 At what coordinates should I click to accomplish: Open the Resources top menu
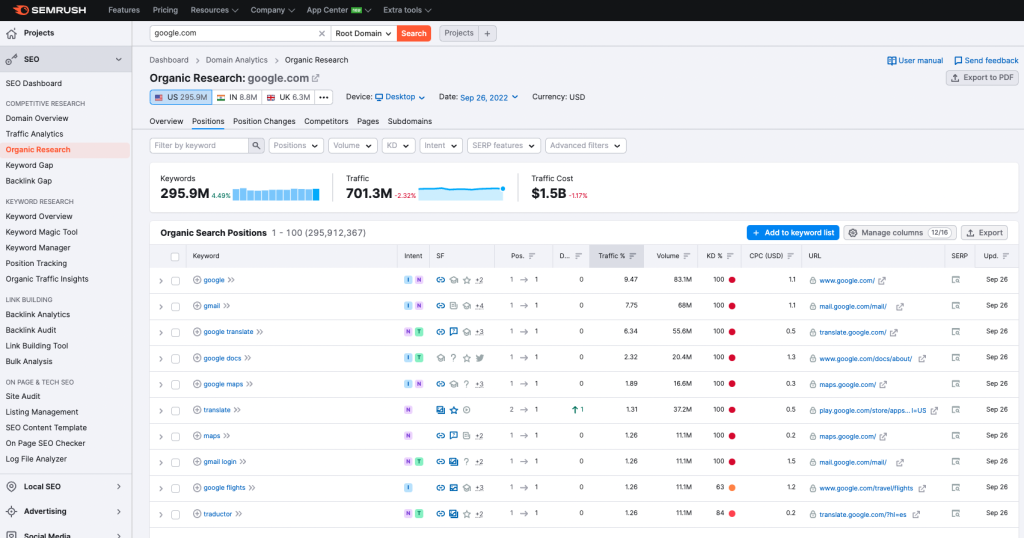click(214, 10)
